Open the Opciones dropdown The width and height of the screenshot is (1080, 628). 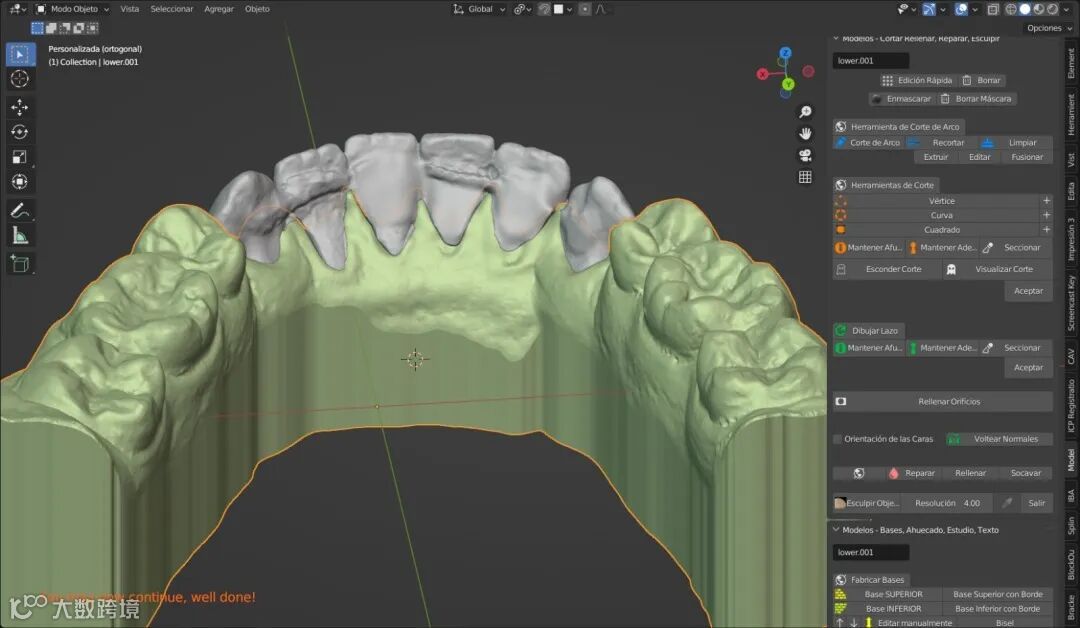click(x=1050, y=28)
